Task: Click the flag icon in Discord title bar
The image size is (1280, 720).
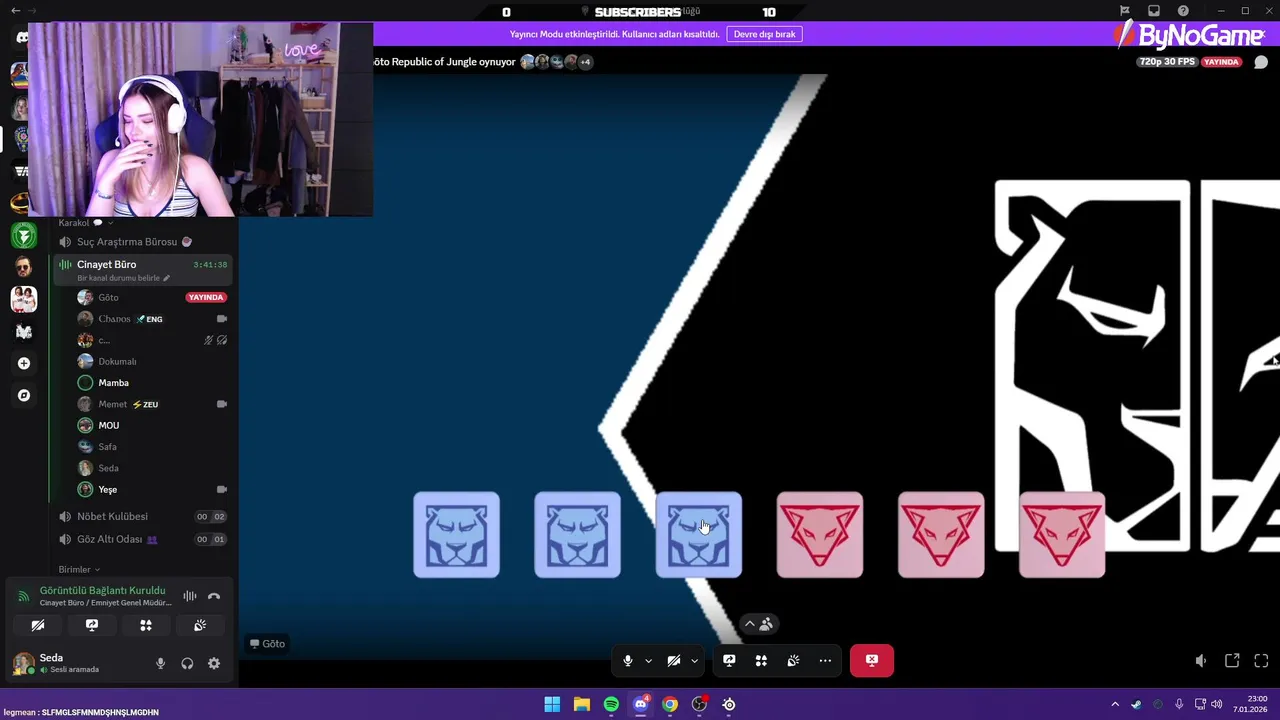Action: [1125, 11]
